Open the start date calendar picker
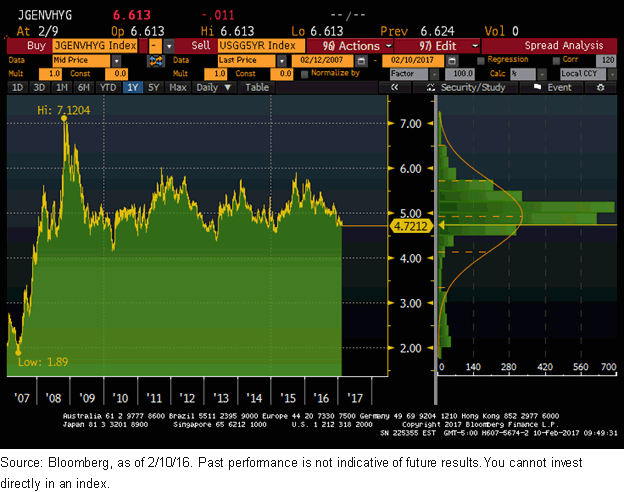624x492 pixels. point(361,61)
